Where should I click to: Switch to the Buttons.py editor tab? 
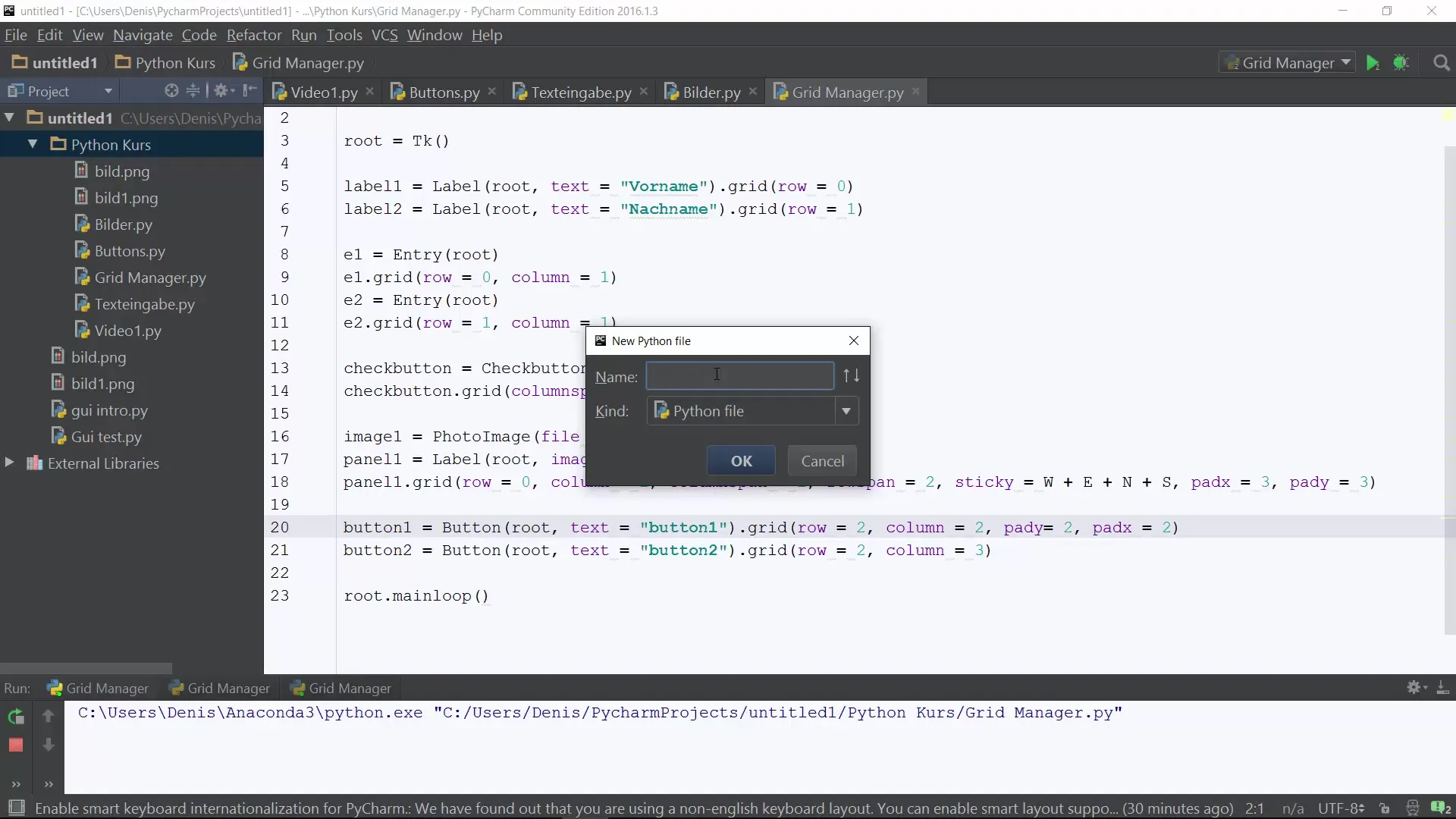click(444, 92)
